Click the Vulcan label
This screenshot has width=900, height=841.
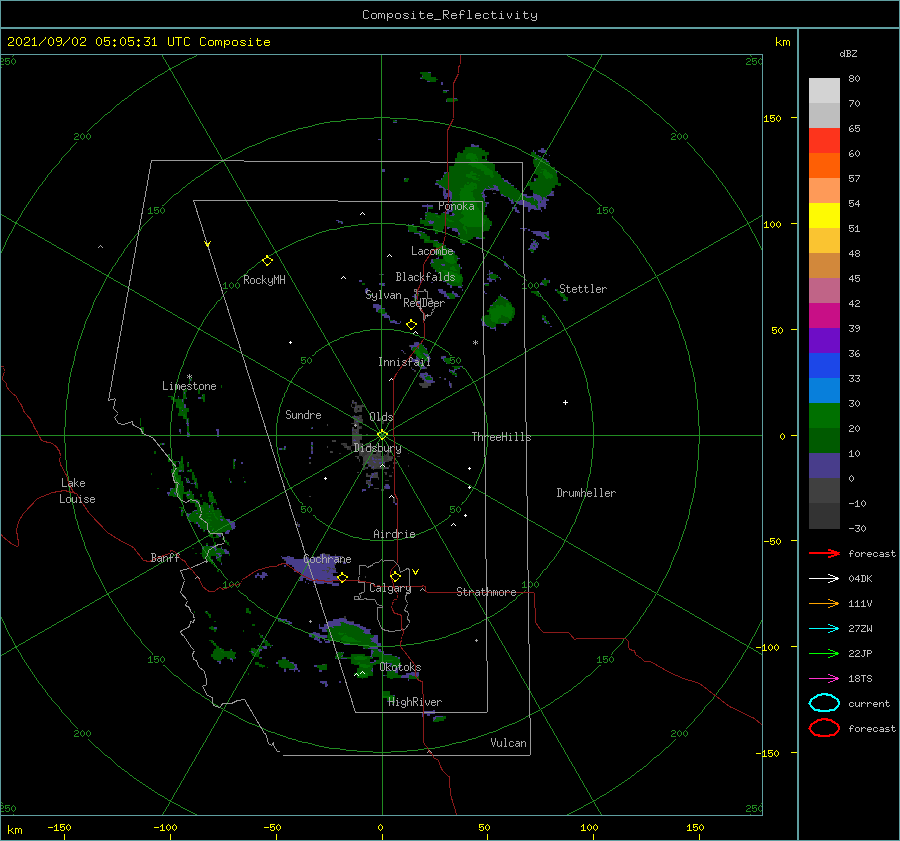click(508, 743)
